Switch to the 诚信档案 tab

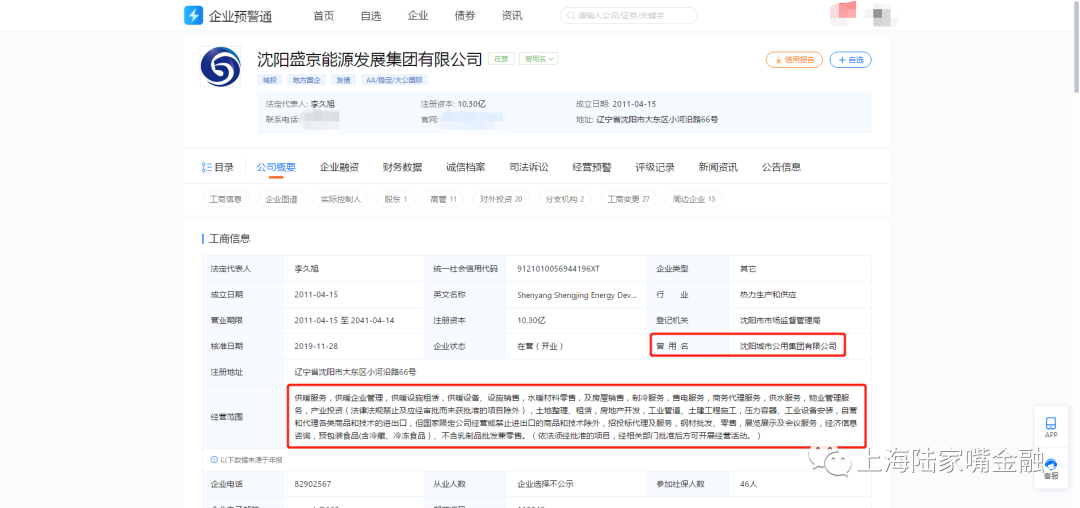[466, 167]
